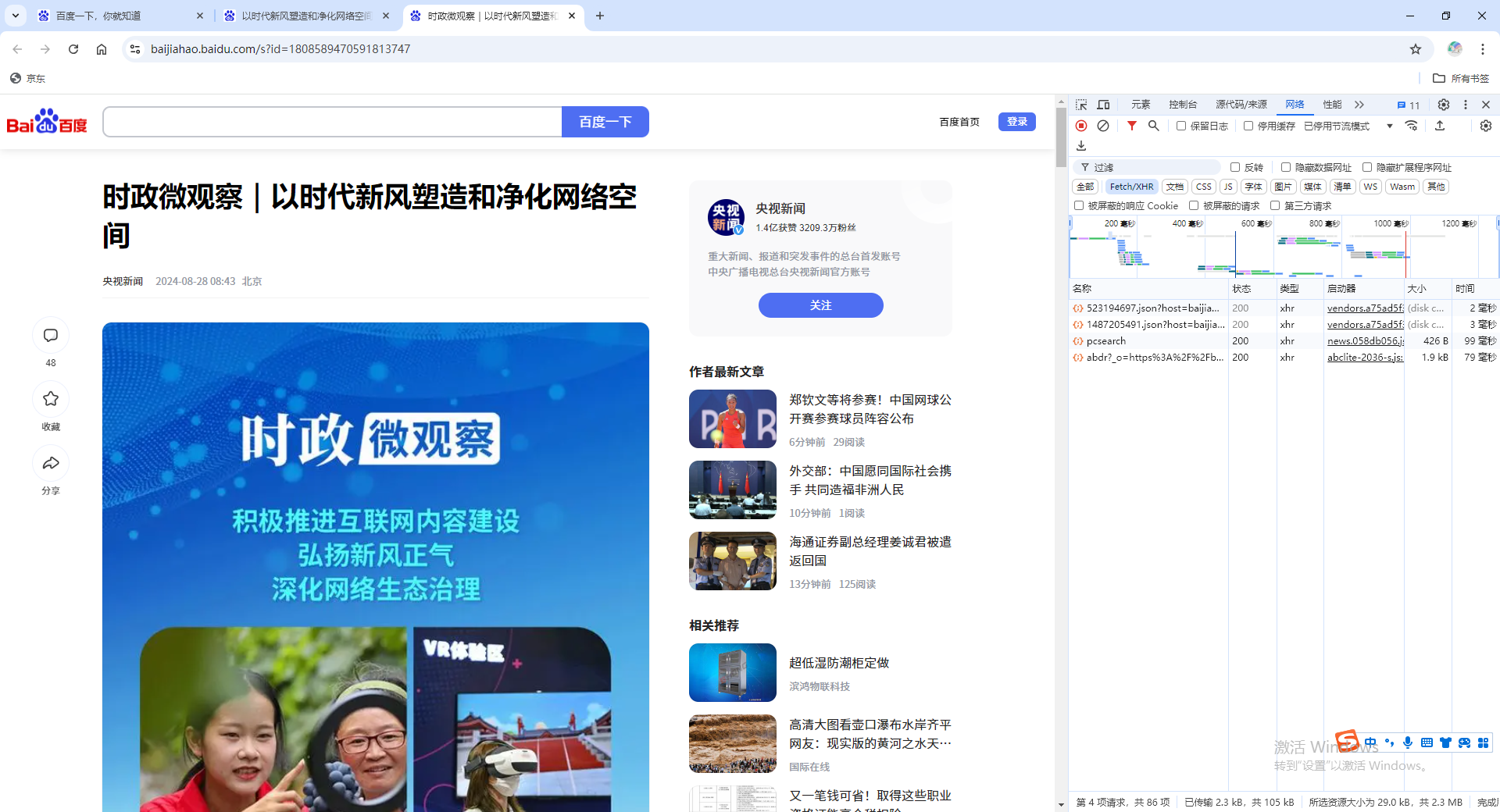Enable the 保留日志 preserve log checkbox
Screen dimensions: 1500x812
click(x=1181, y=126)
